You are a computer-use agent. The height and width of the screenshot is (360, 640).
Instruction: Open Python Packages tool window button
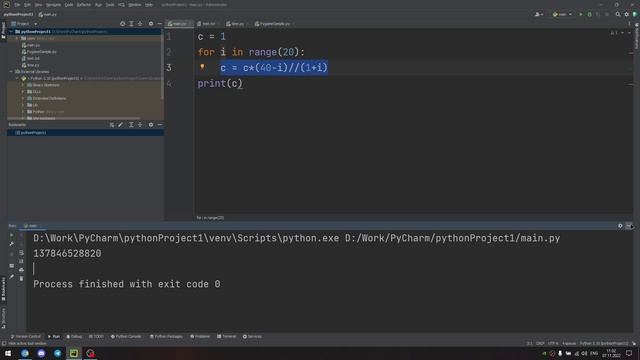(x=166, y=336)
